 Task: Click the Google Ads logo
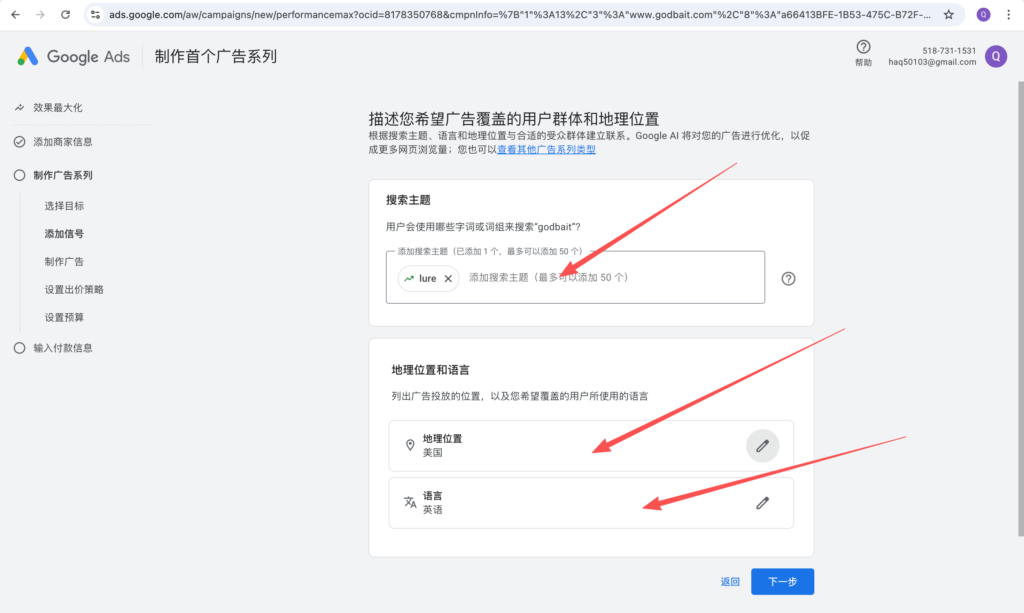click(x=74, y=57)
